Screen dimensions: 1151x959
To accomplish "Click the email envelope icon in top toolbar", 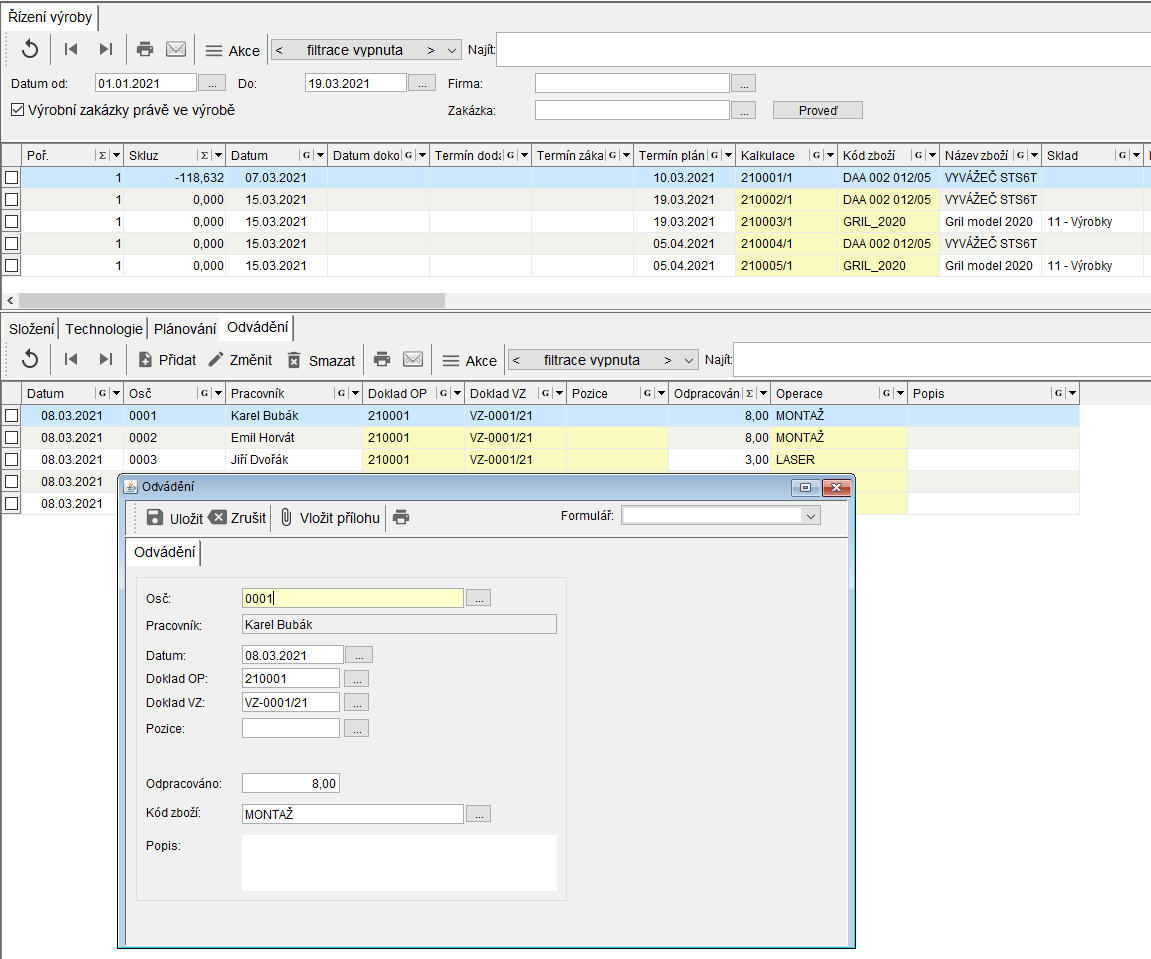I will (176, 49).
